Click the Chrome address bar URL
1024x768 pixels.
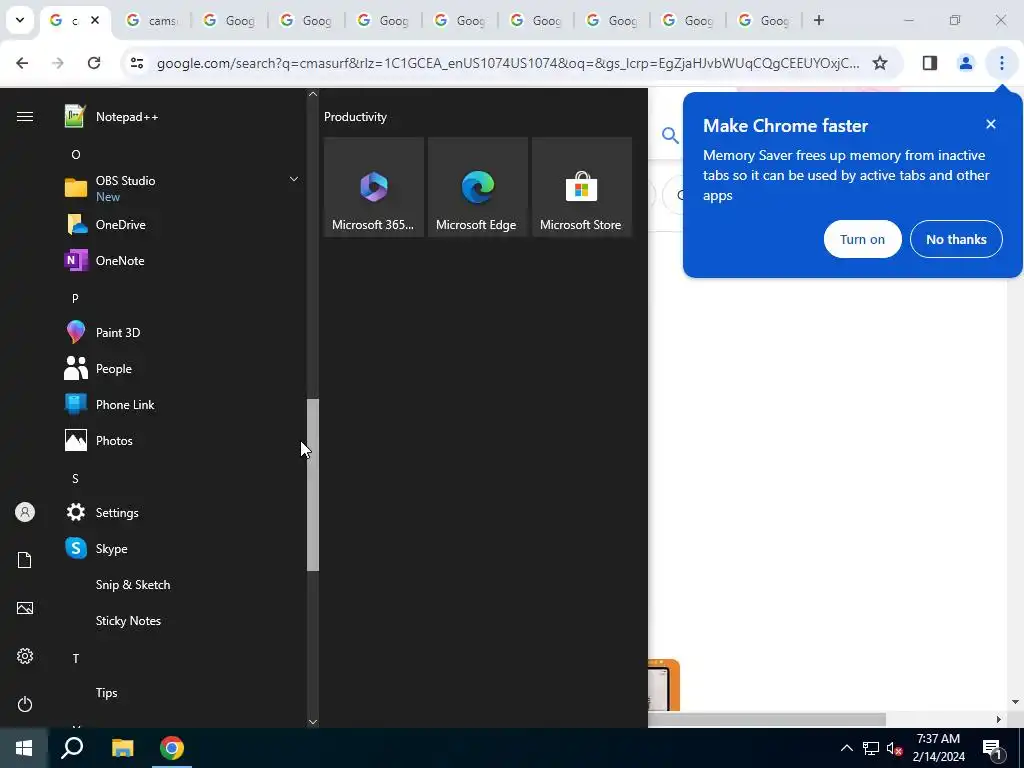coord(508,63)
